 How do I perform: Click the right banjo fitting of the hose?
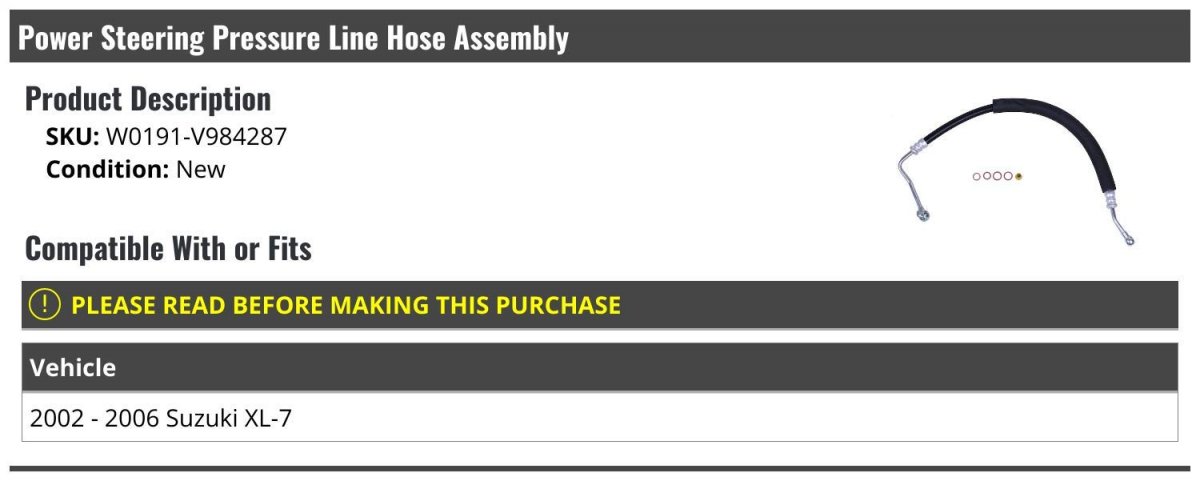[x=1130, y=238]
